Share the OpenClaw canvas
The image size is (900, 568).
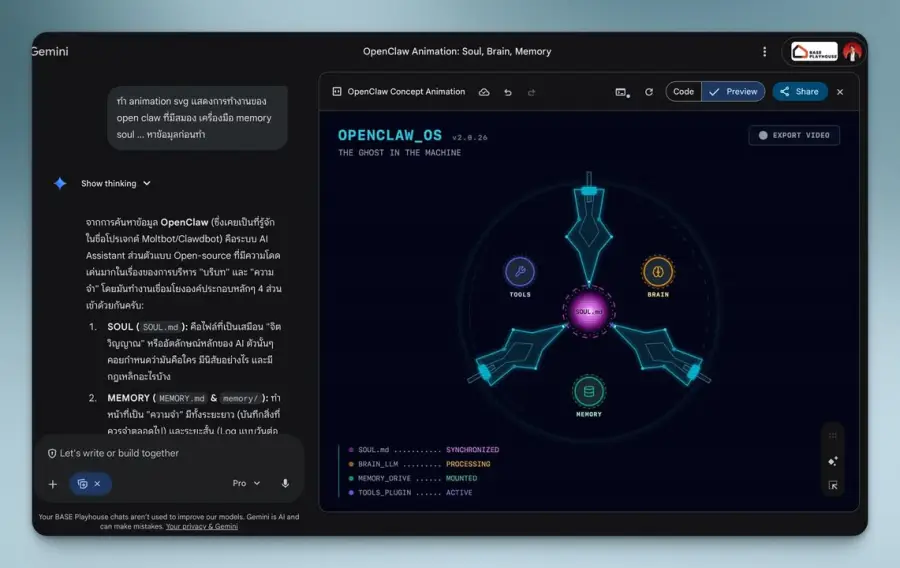pyautogui.click(x=800, y=92)
